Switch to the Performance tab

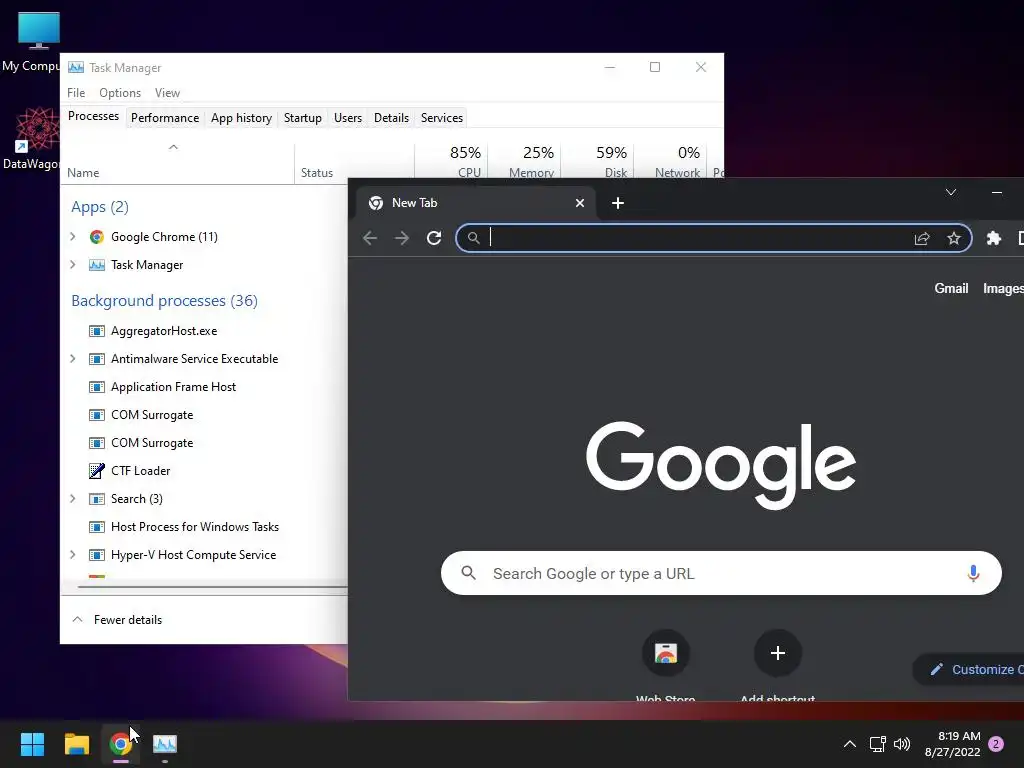(x=165, y=118)
